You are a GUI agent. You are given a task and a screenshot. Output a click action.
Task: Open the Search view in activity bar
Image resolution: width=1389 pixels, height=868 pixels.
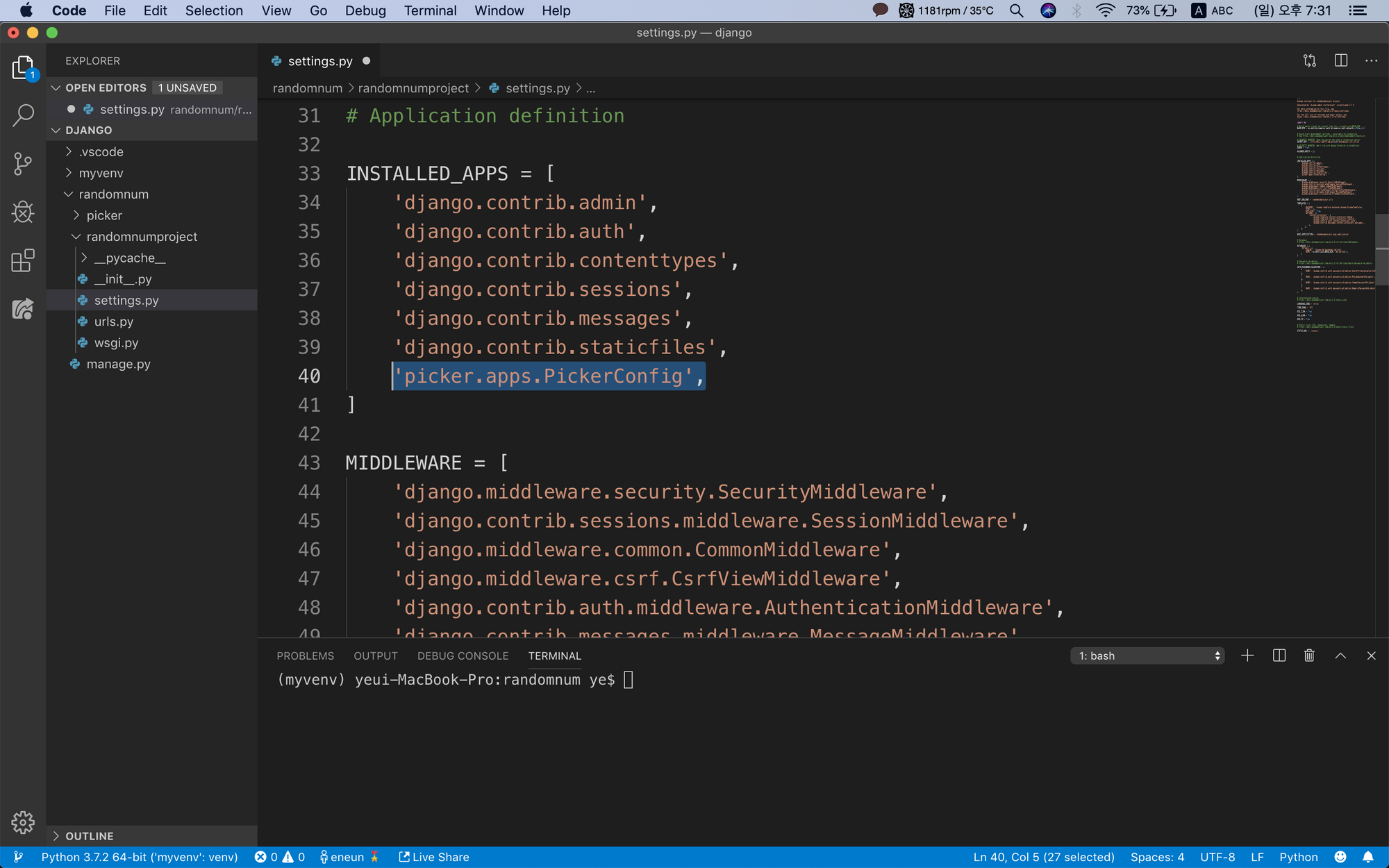coord(23,115)
